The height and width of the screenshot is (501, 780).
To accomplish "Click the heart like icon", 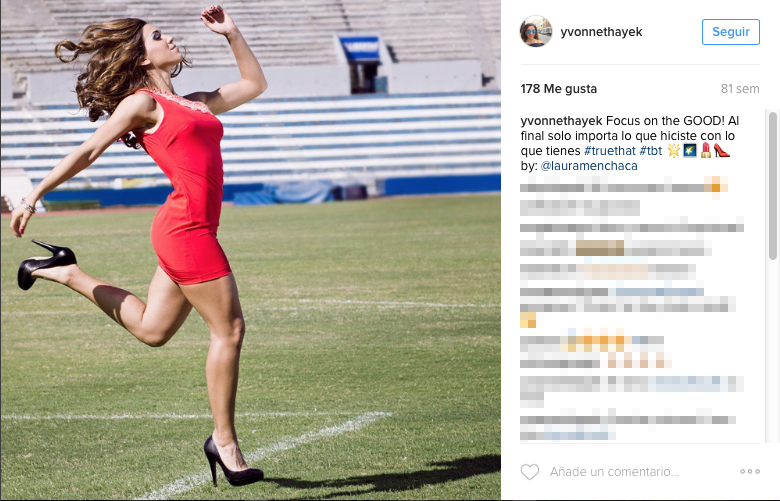I will (x=530, y=472).
